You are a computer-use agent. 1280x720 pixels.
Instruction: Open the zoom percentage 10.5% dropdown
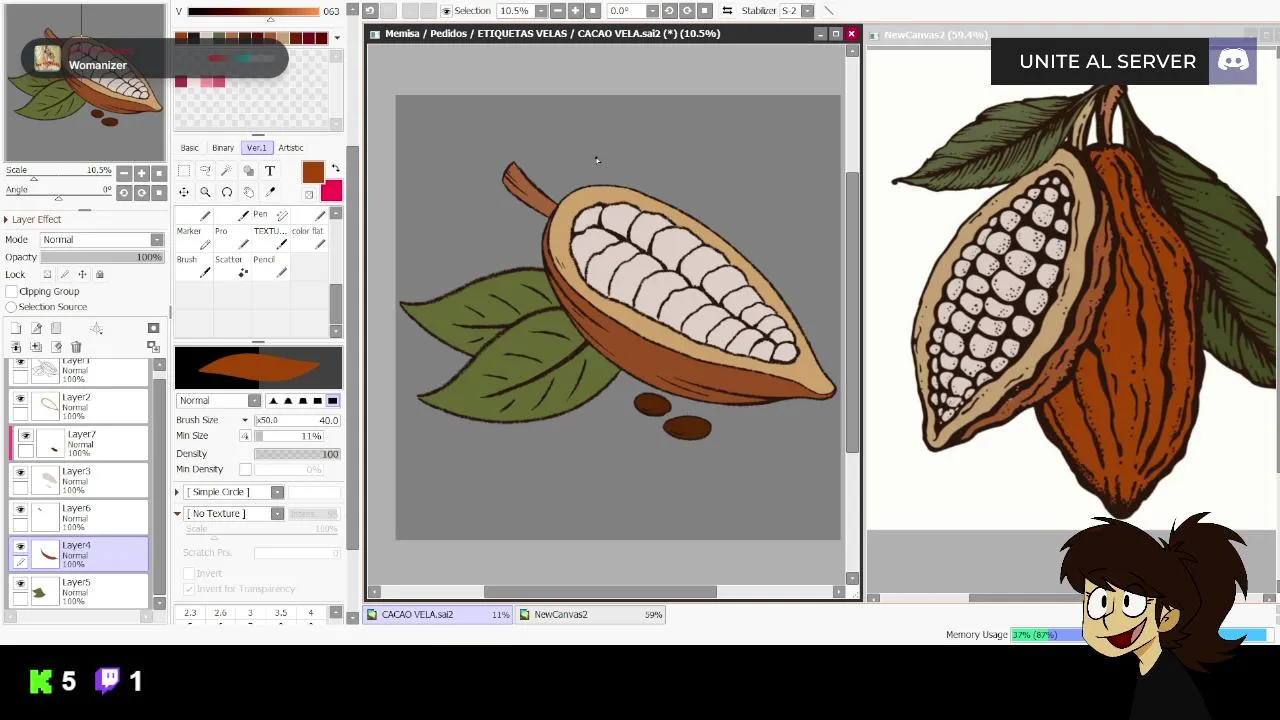[x=541, y=11]
